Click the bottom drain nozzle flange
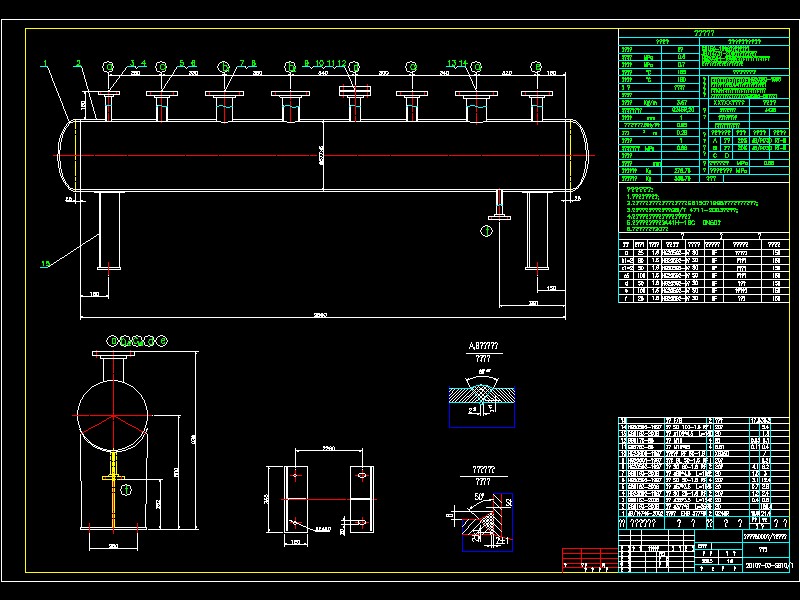The image size is (800, 600). click(x=499, y=218)
